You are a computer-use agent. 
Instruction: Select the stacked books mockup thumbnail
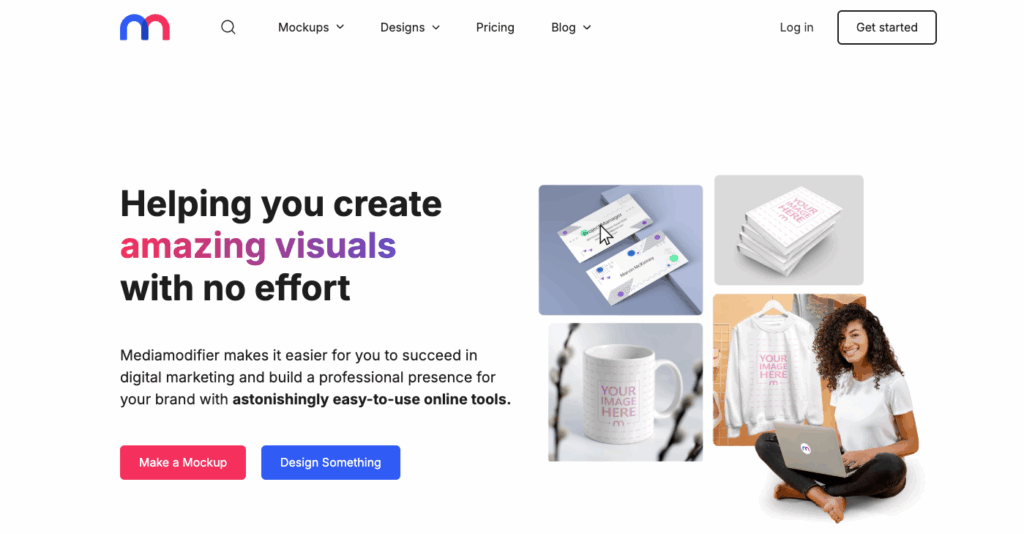pos(789,230)
